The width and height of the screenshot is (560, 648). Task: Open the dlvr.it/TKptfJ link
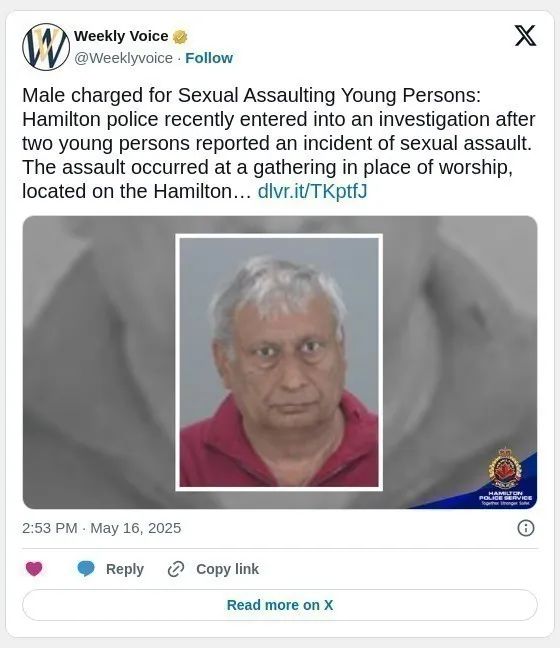312,191
